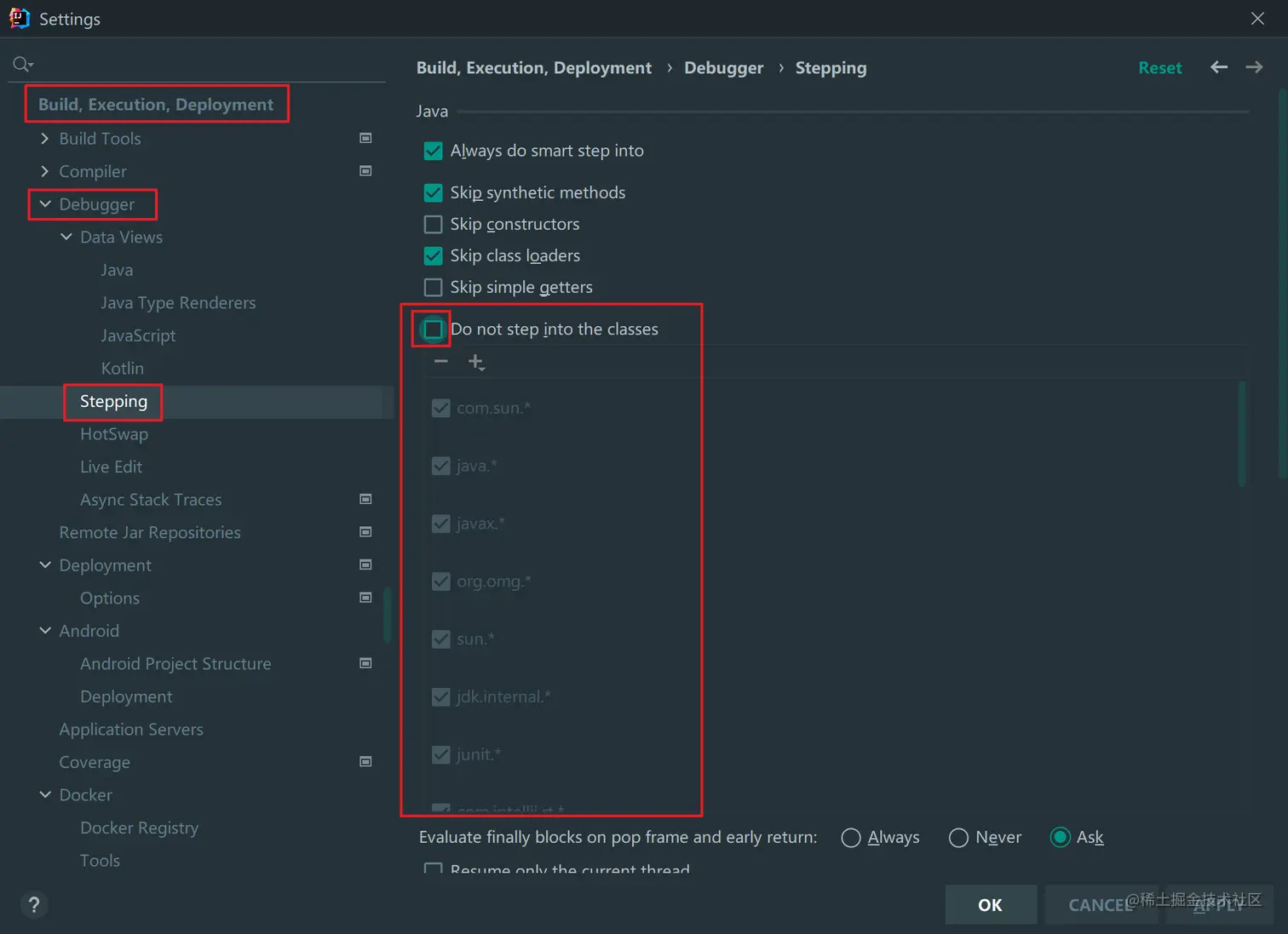This screenshot has height=934, width=1288.
Task: Click the Cancel button
Action: click(x=1101, y=904)
